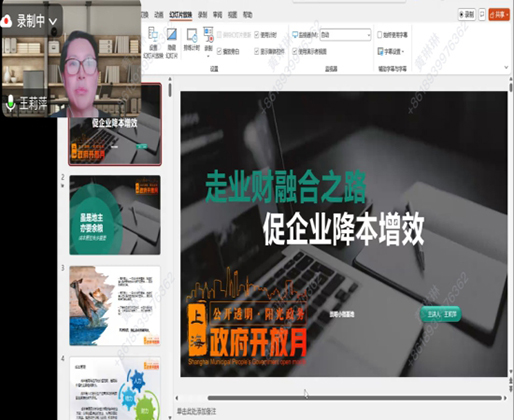
Task: Toggle the 播放旁白 (Play Narrations) checkbox
Action: coord(219,51)
